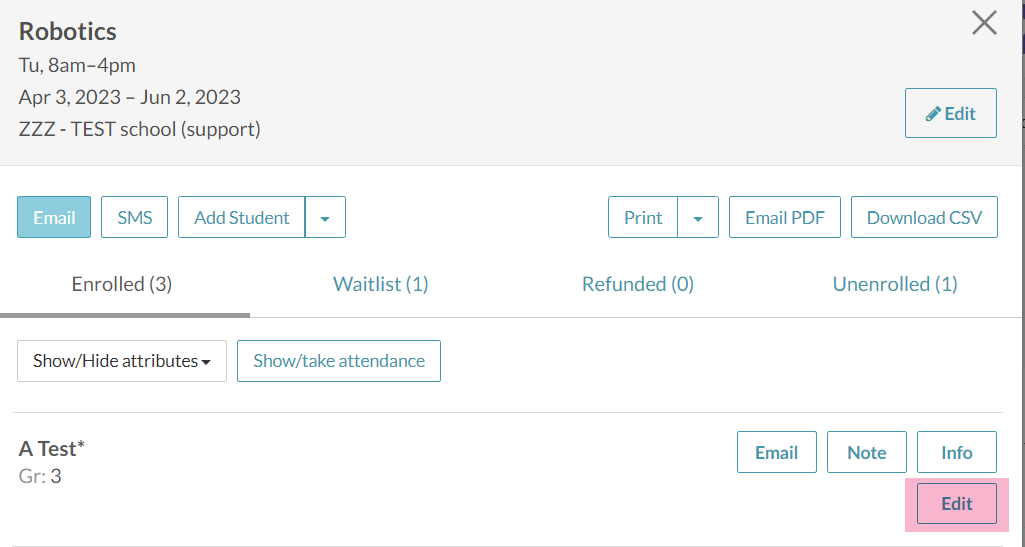Click Show/take attendance
The image size is (1025, 547).
click(x=339, y=361)
